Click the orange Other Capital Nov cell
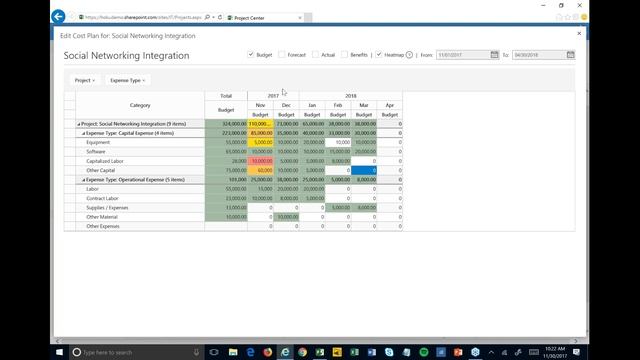640x360 pixels. 260,171
